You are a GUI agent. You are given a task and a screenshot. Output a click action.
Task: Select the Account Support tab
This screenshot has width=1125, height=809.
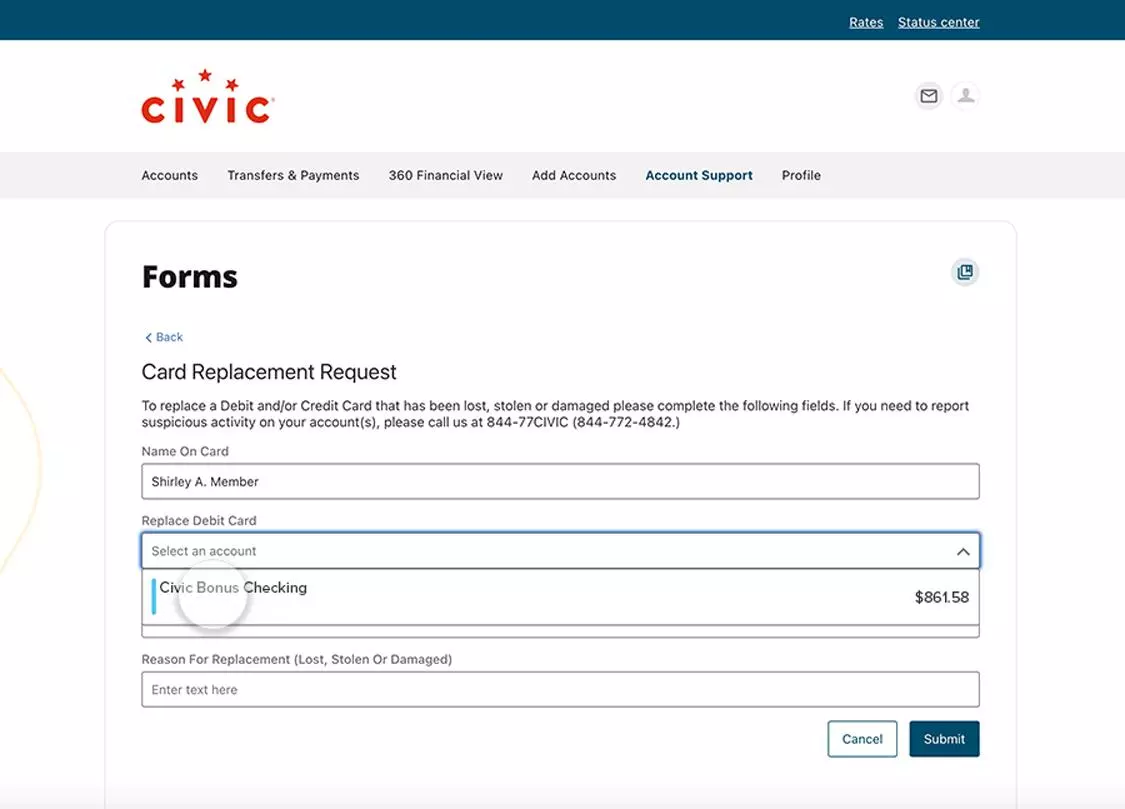pos(699,175)
